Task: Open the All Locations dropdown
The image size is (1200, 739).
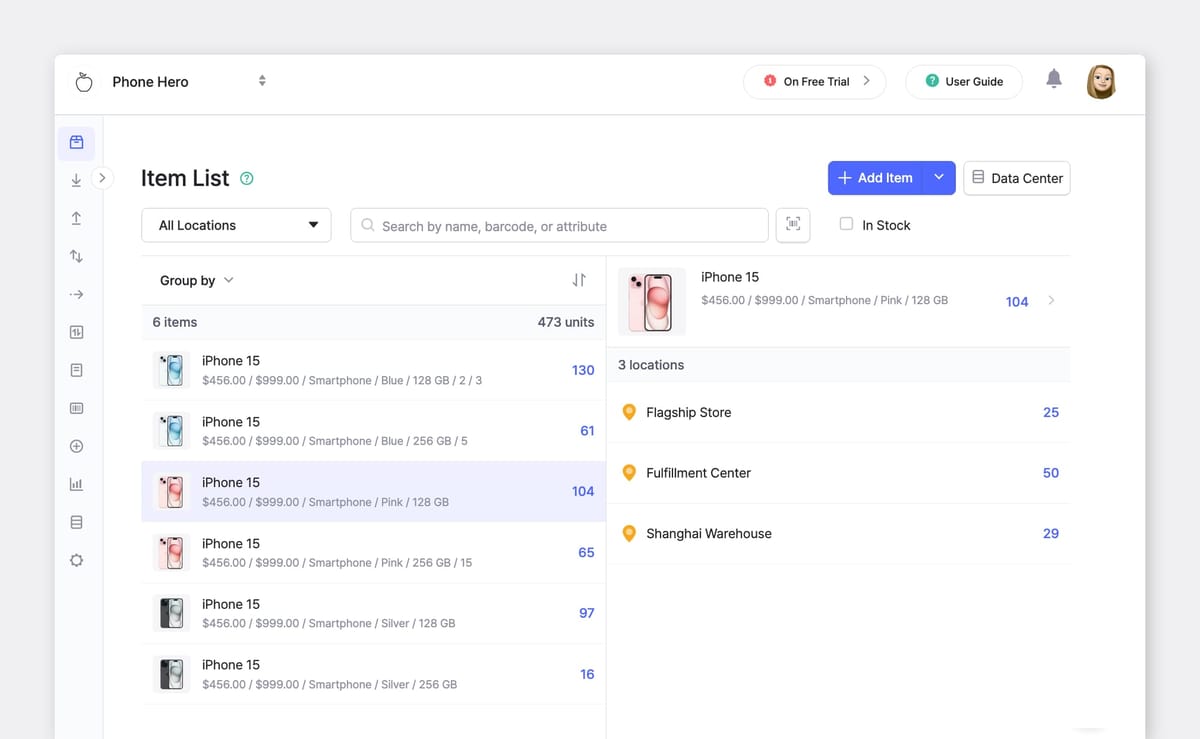Action: pos(236,225)
